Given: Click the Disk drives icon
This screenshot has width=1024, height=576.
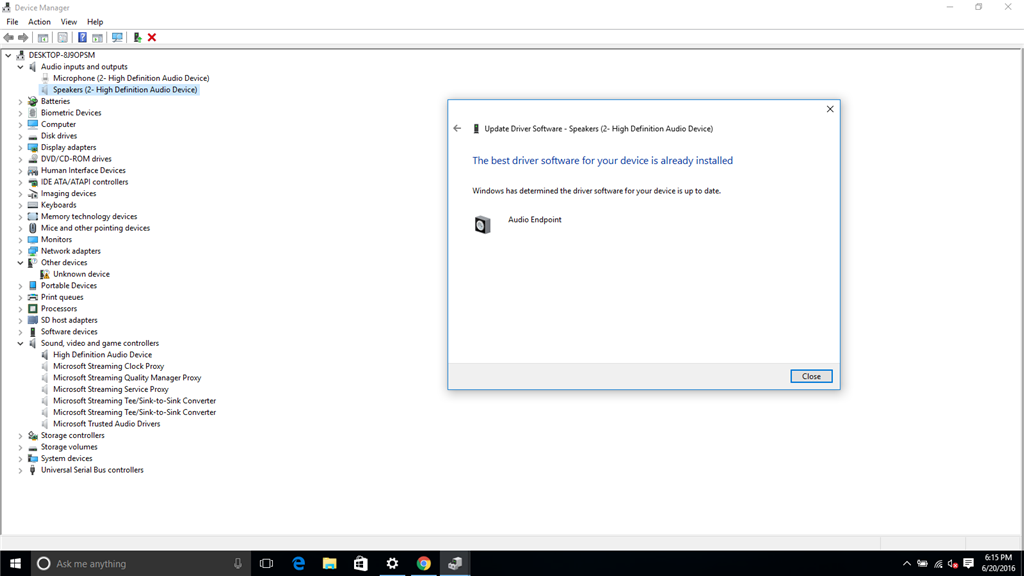Looking at the screenshot, I should pos(33,136).
